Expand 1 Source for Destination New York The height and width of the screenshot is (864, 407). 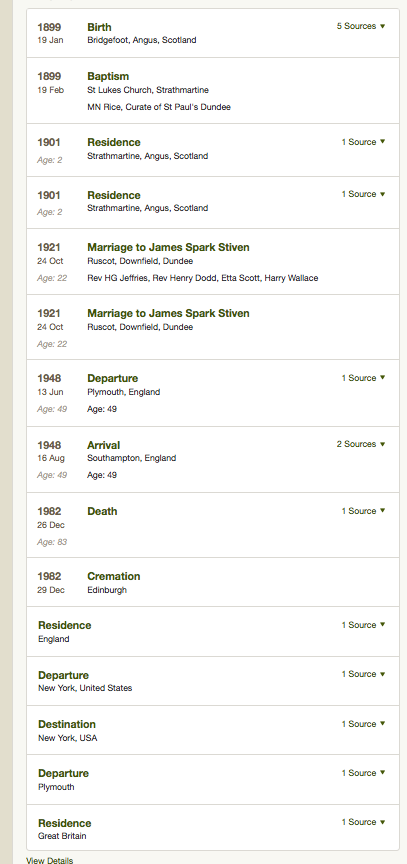pyautogui.click(x=363, y=724)
